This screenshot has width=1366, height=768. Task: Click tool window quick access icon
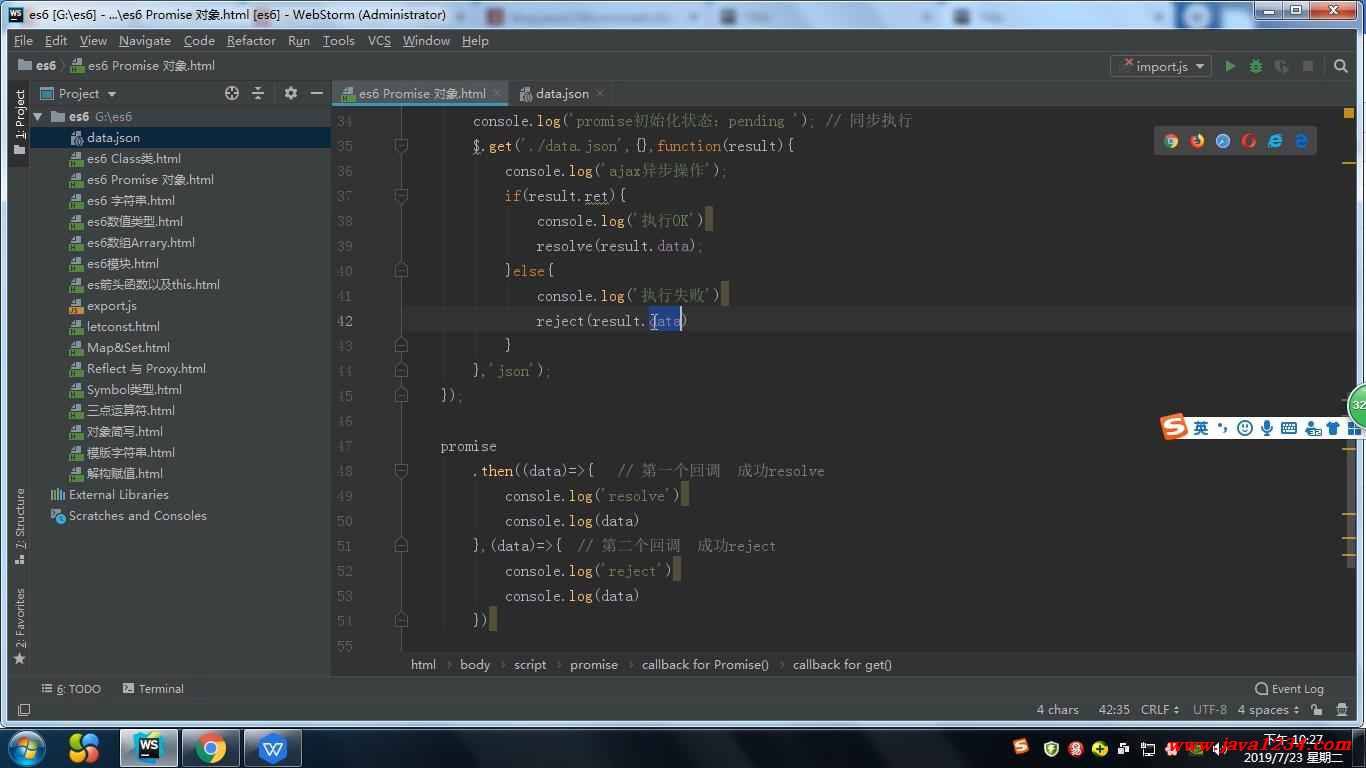click(24, 710)
